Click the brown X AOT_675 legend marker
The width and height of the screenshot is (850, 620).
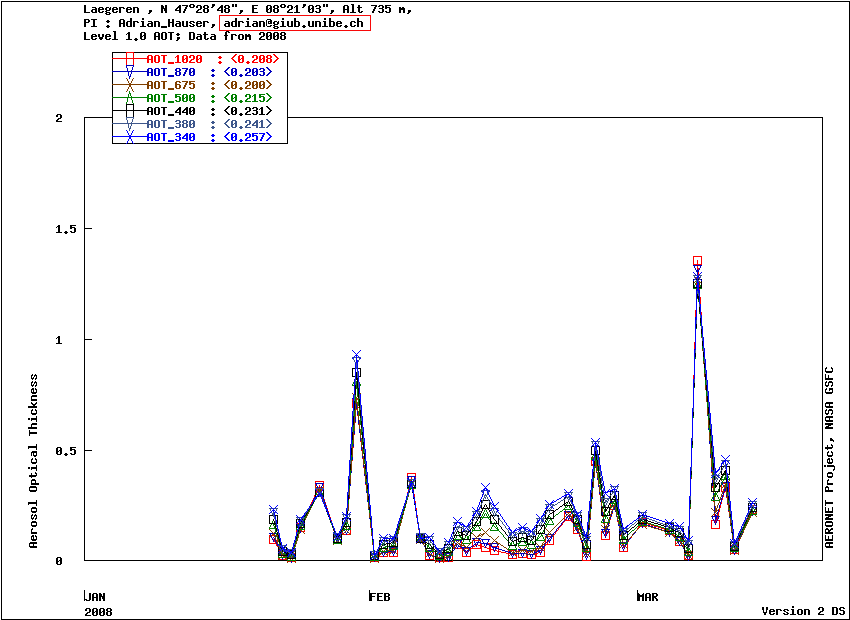click(x=129, y=86)
